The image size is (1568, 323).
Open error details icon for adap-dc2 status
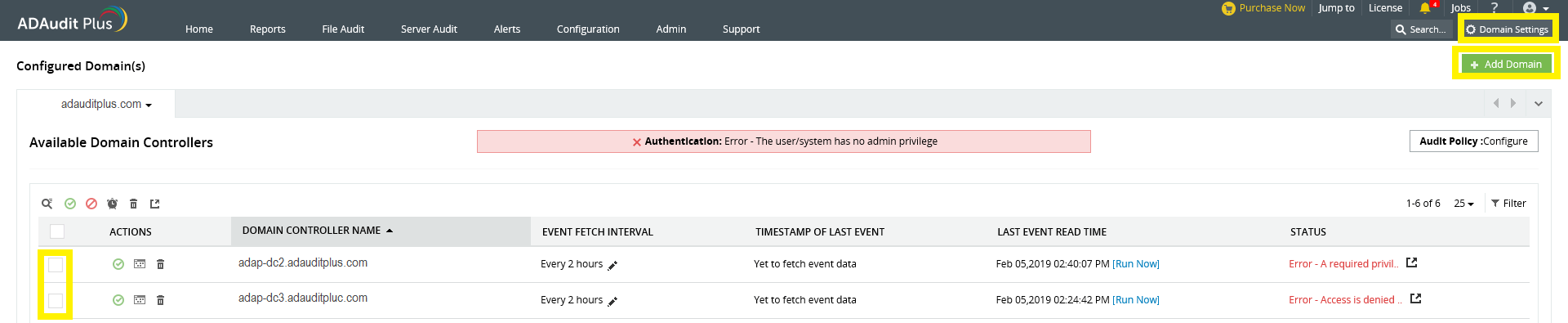pos(1412,262)
